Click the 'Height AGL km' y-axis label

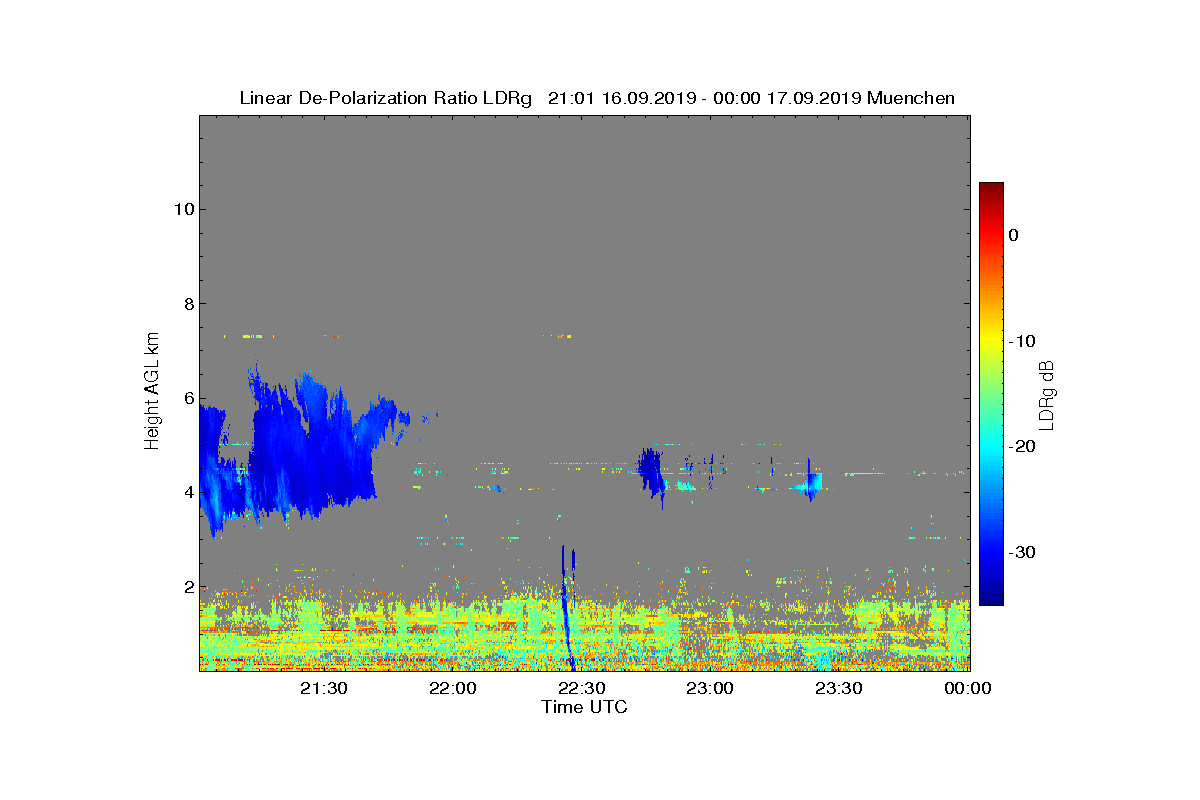(152, 392)
